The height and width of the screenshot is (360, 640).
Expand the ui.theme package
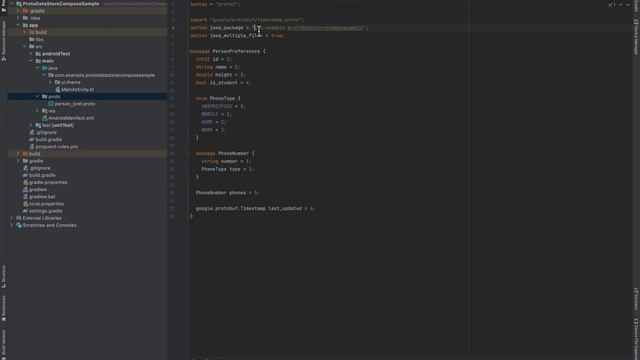click(x=51, y=82)
